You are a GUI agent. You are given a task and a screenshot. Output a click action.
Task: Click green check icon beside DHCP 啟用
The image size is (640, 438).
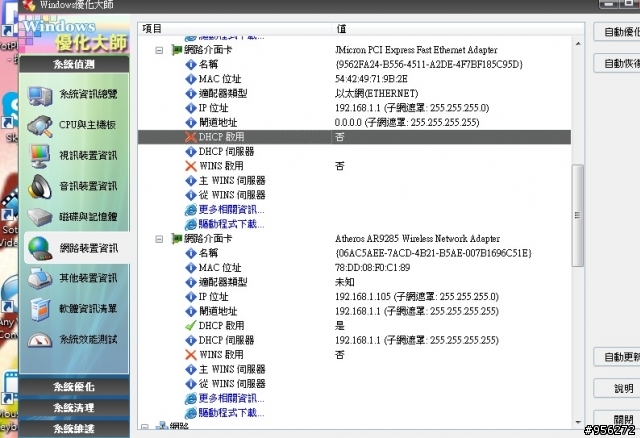pos(191,325)
